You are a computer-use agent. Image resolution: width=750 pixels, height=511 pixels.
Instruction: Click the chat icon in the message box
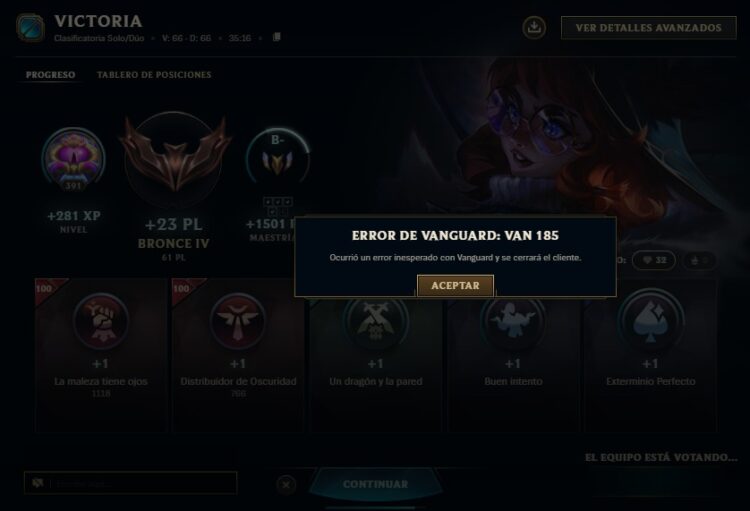(38, 483)
